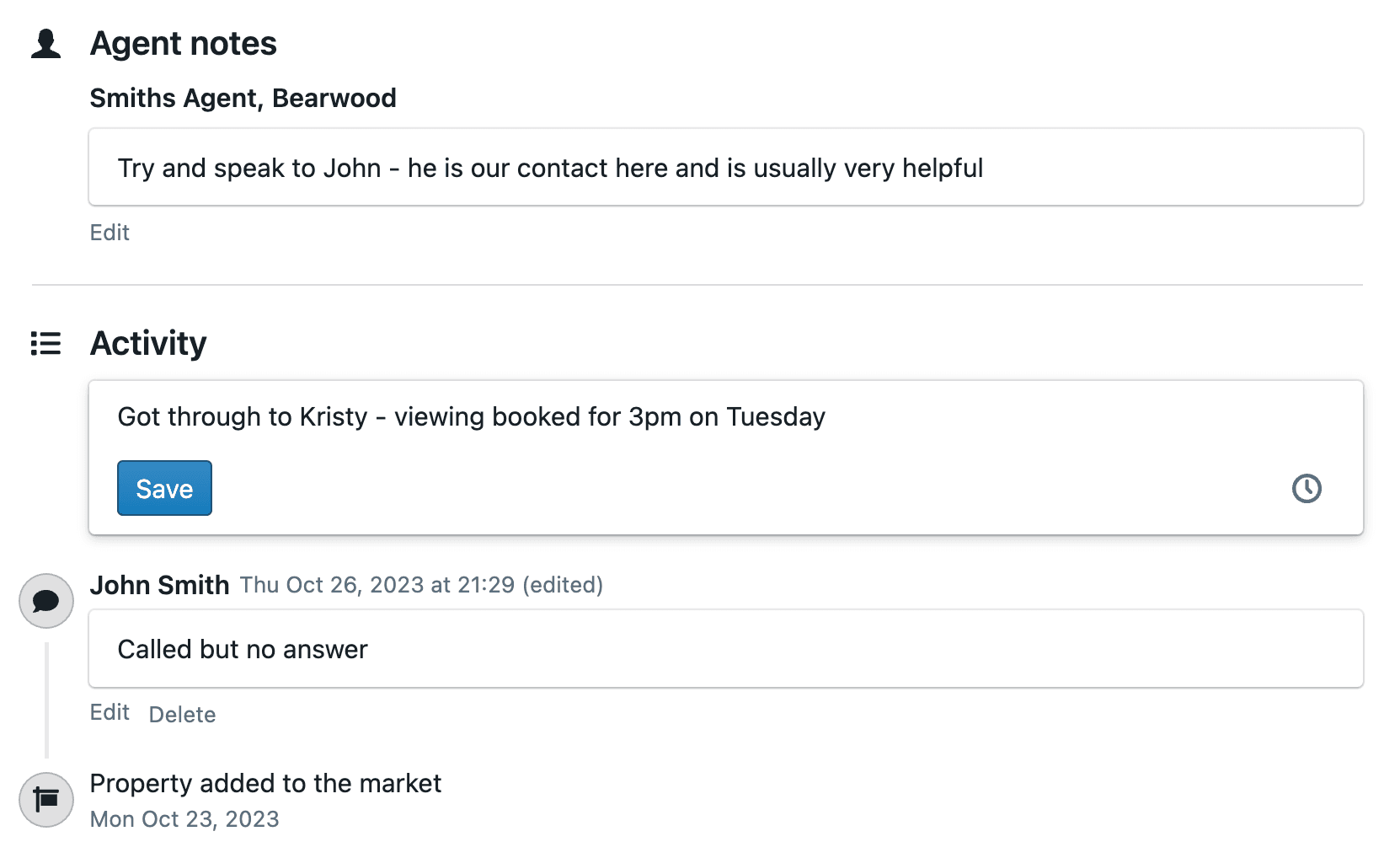The width and height of the screenshot is (1400, 858).
Task: Click the timestamp 'Thu Oct 26, 2023 at 21:29'
Action: pos(377,585)
